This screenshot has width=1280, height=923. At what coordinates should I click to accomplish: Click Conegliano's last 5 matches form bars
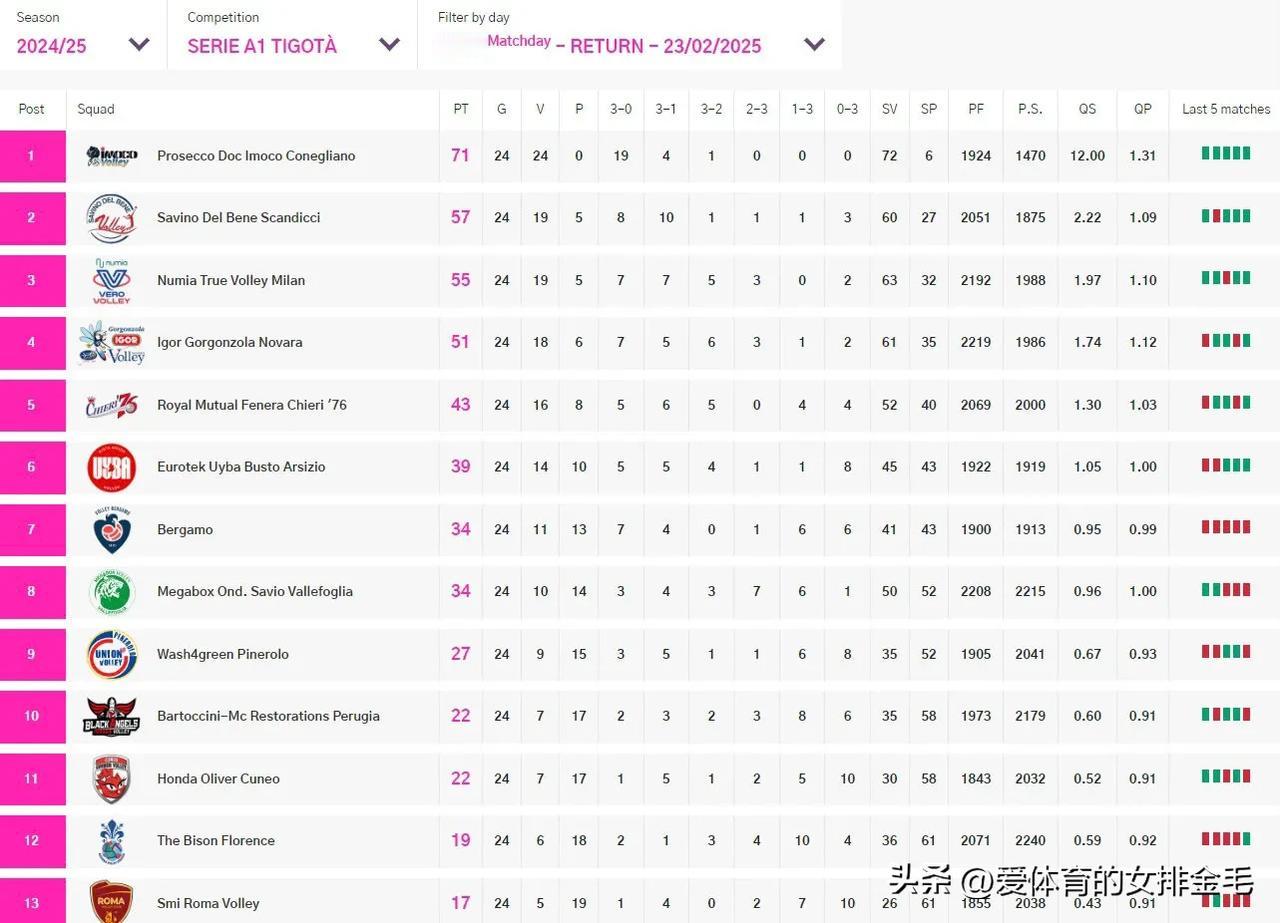click(x=1226, y=153)
